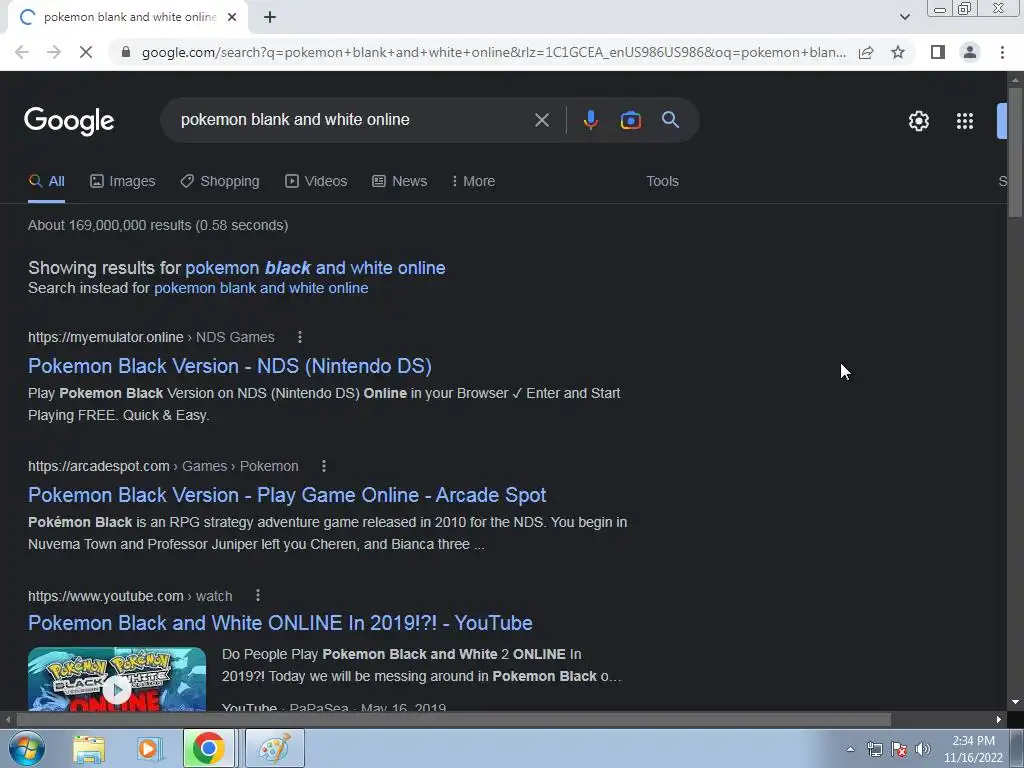Open options for myemulator.online result
Image resolution: width=1024 pixels, height=768 pixels.
[300, 337]
